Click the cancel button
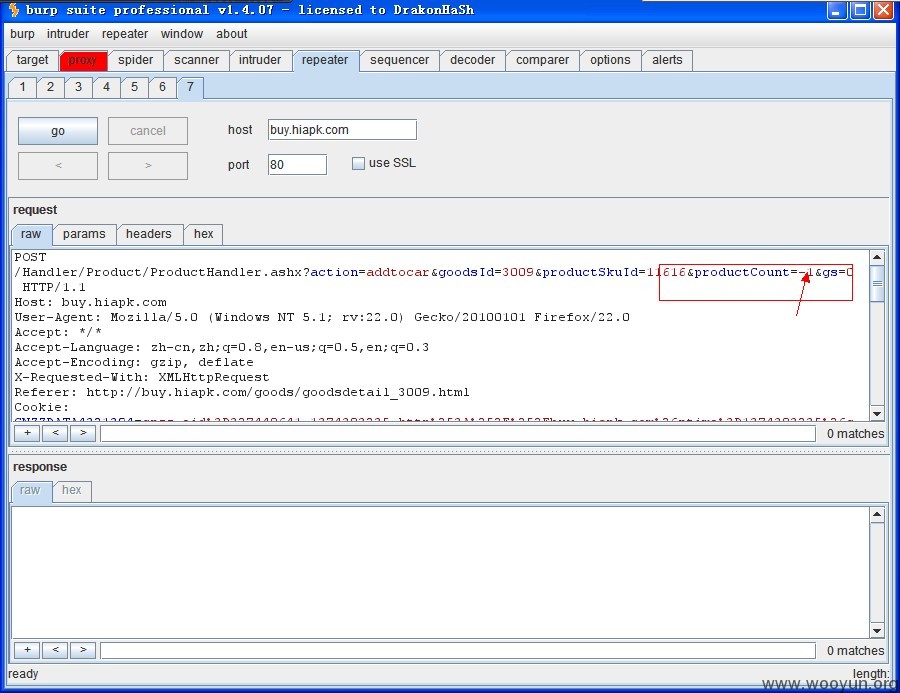Screen dimensions: 900x693 click(x=148, y=131)
